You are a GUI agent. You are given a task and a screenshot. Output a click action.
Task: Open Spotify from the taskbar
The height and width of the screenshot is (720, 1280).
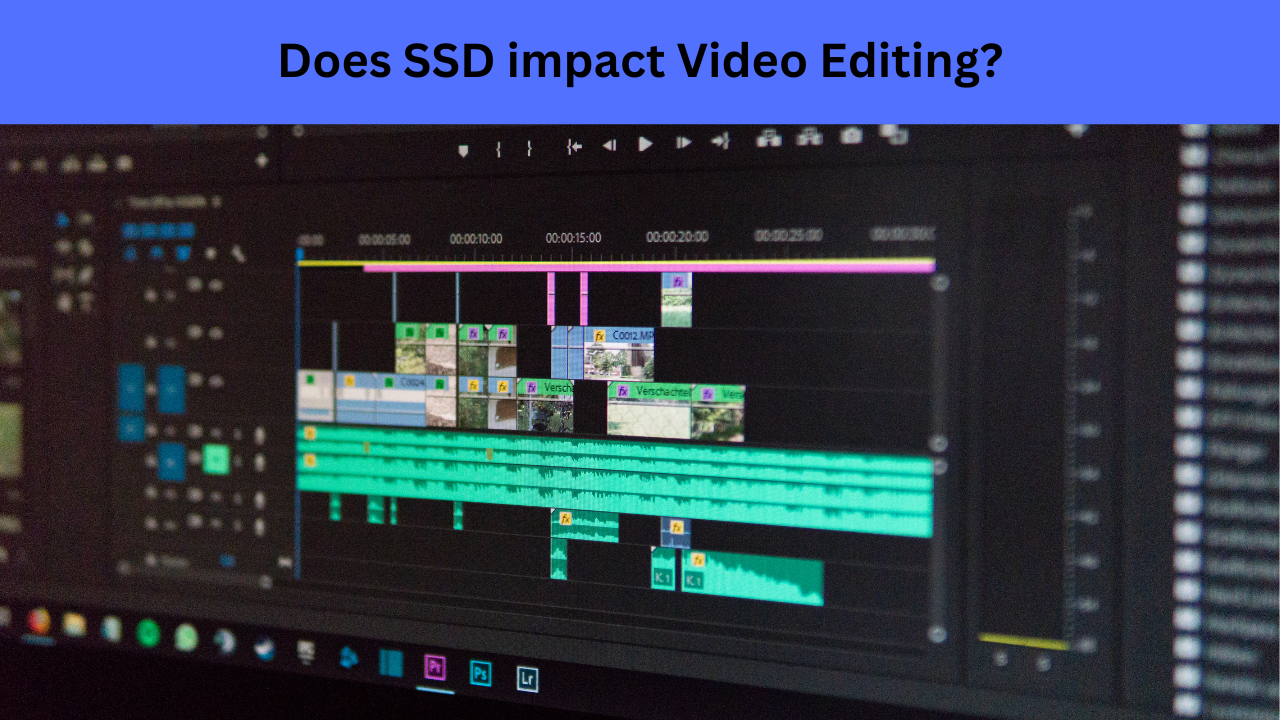[148, 632]
